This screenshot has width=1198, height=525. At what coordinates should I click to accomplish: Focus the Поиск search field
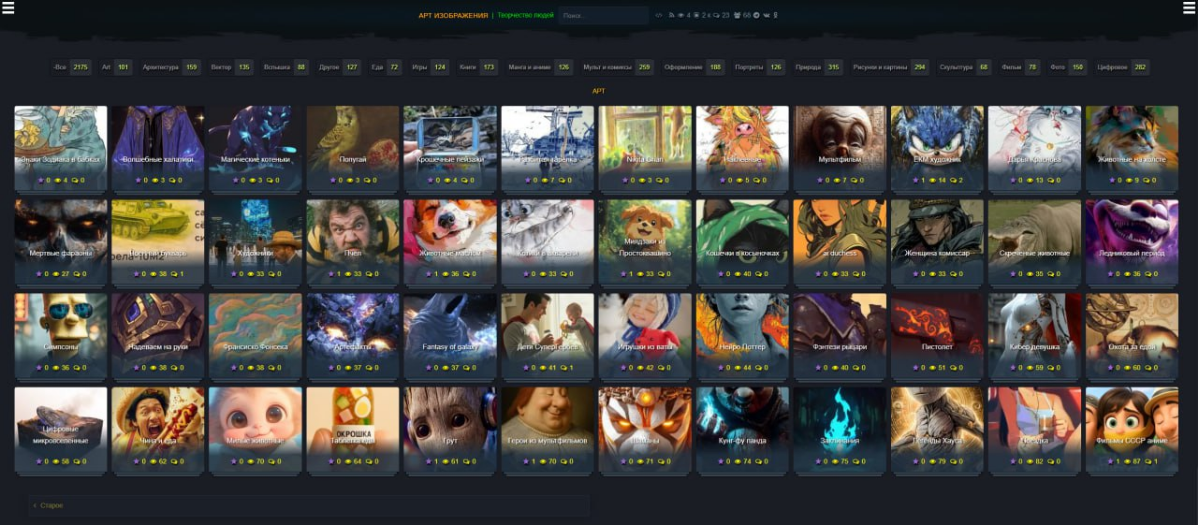(603, 15)
